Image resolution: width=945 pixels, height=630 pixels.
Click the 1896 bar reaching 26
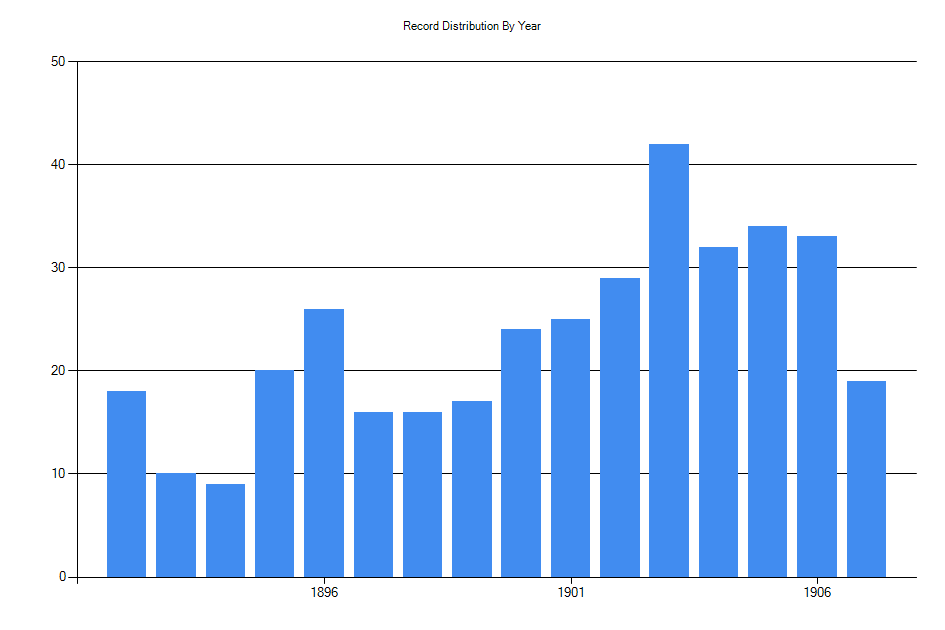click(324, 443)
